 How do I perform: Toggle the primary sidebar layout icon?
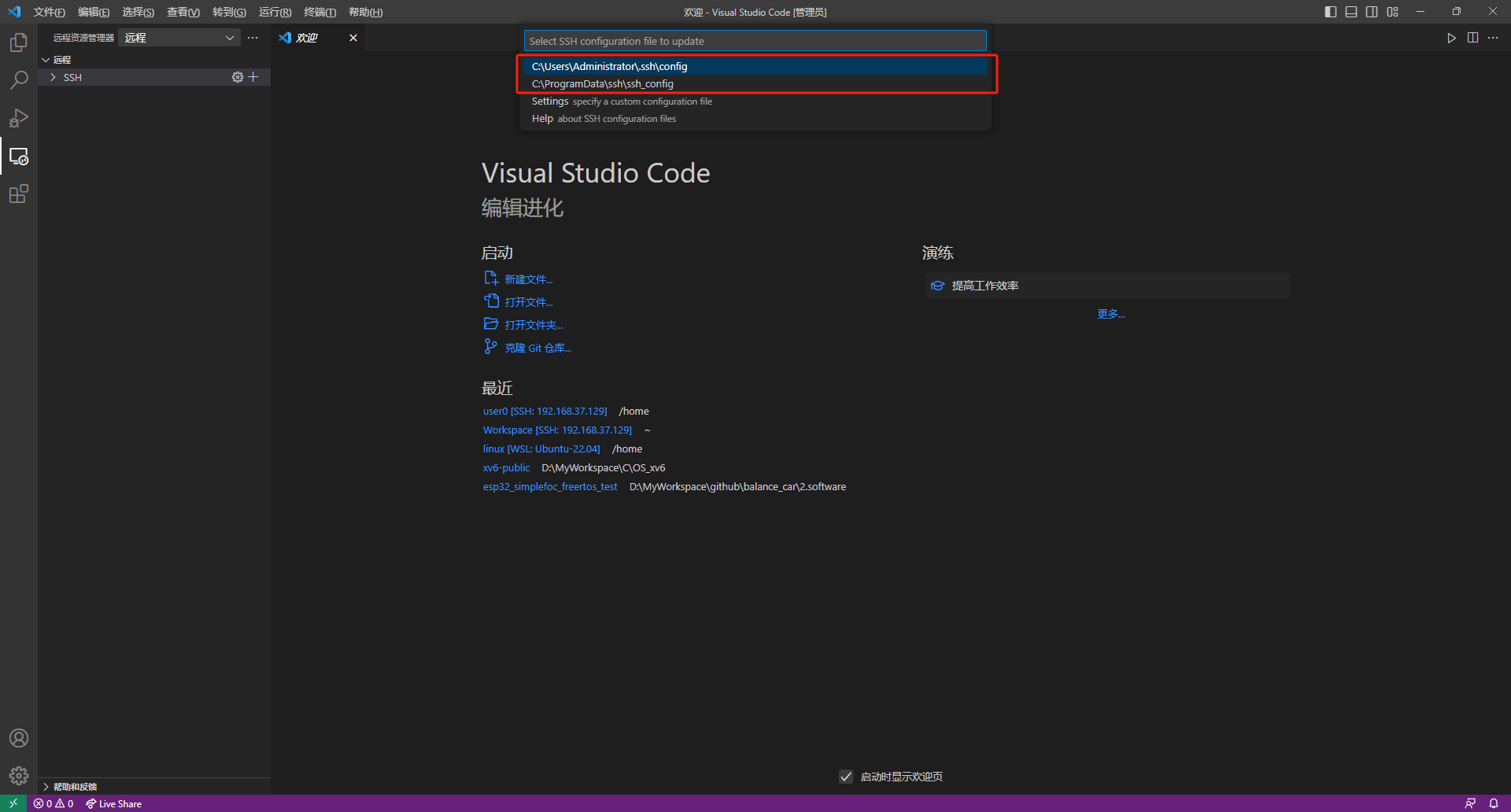coord(1330,12)
